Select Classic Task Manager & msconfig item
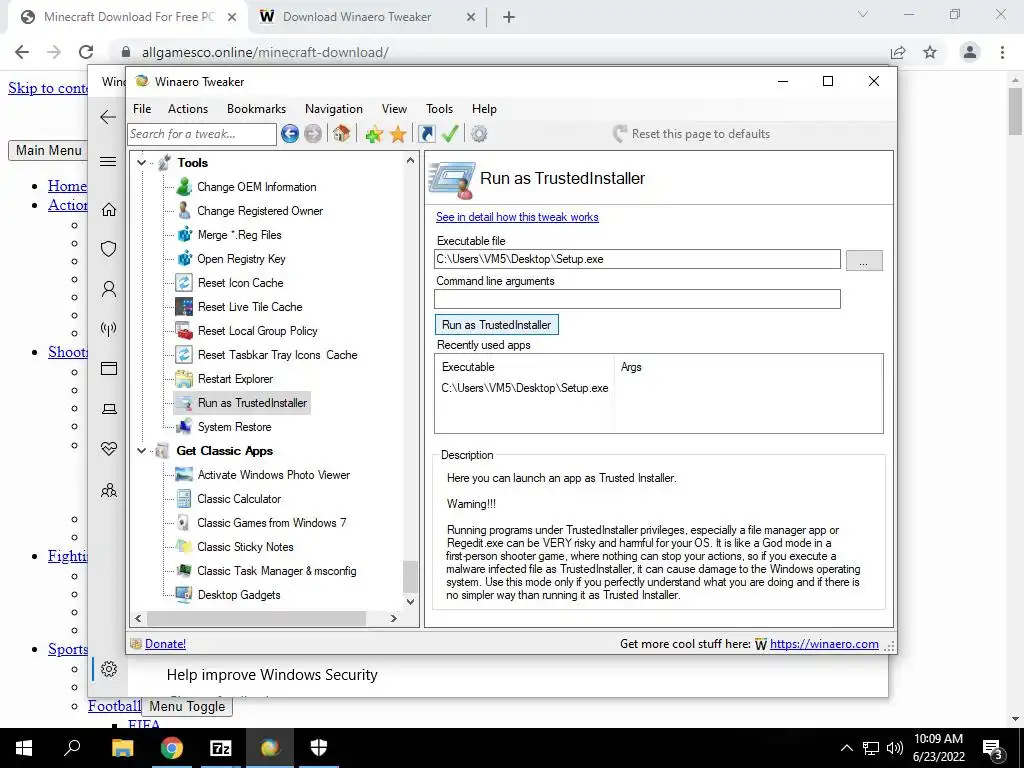1024x768 pixels. (277, 571)
